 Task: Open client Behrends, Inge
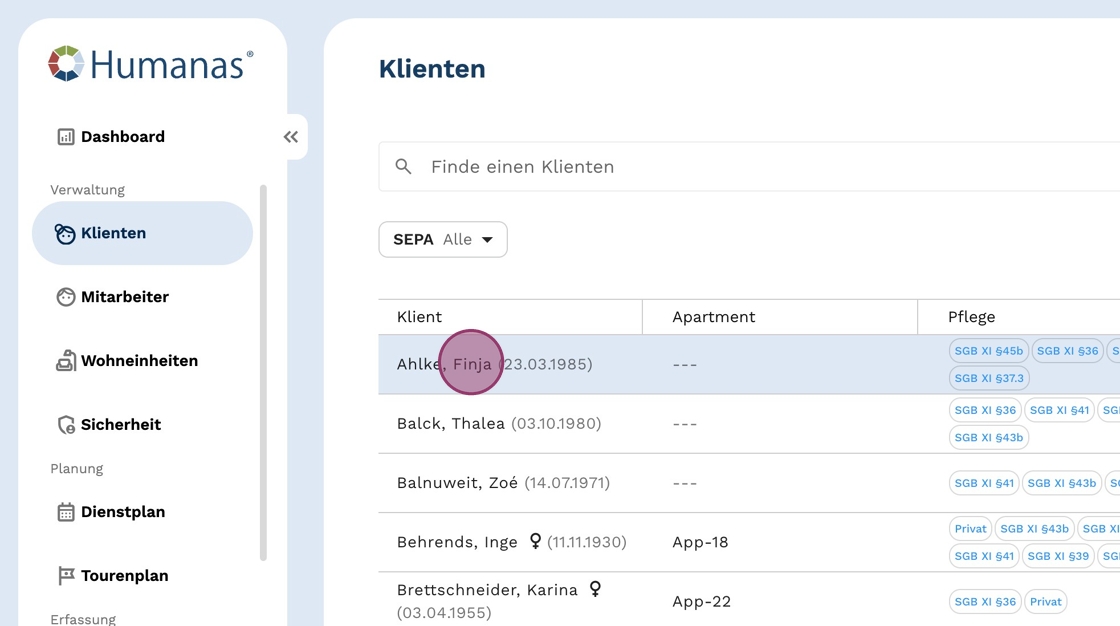(457, 542)
